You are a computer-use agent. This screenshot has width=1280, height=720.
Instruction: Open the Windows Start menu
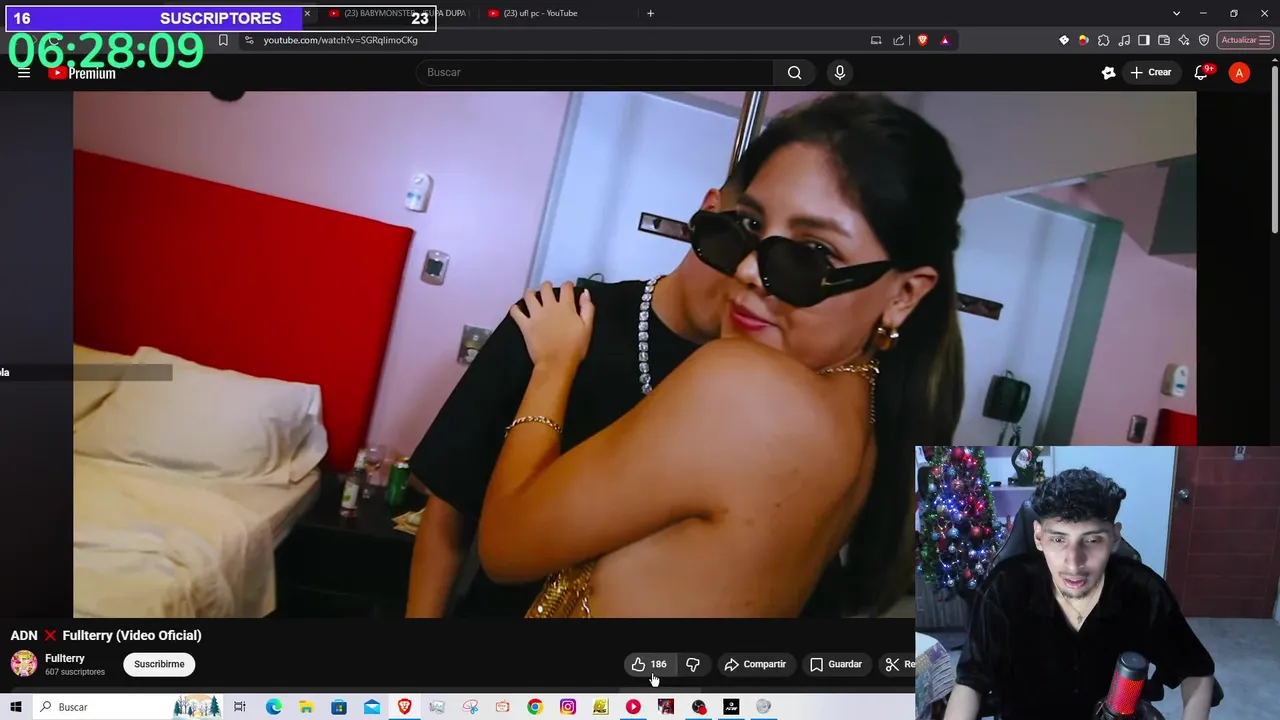pyautogui.click(x=16, y=707)
